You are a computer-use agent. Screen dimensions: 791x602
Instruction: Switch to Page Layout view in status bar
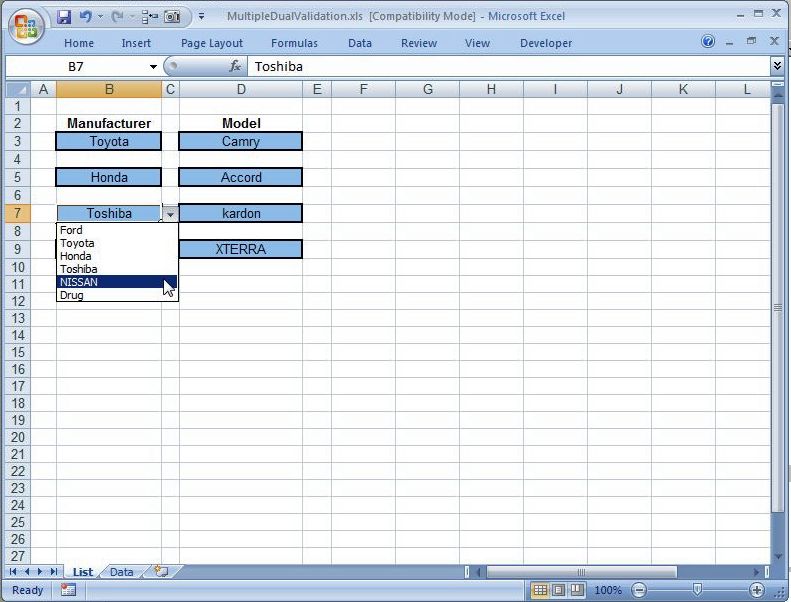click(x=559, y=590)
